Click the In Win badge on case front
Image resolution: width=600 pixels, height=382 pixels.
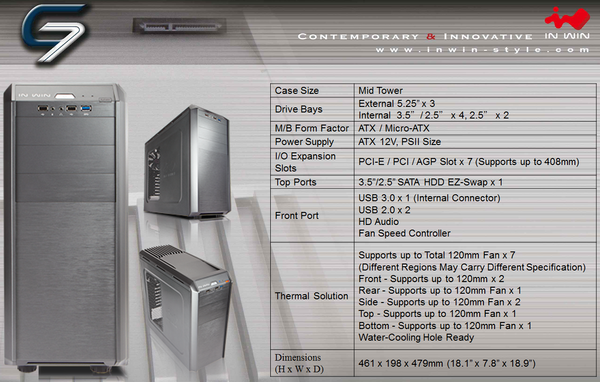(x=34, y=95)
